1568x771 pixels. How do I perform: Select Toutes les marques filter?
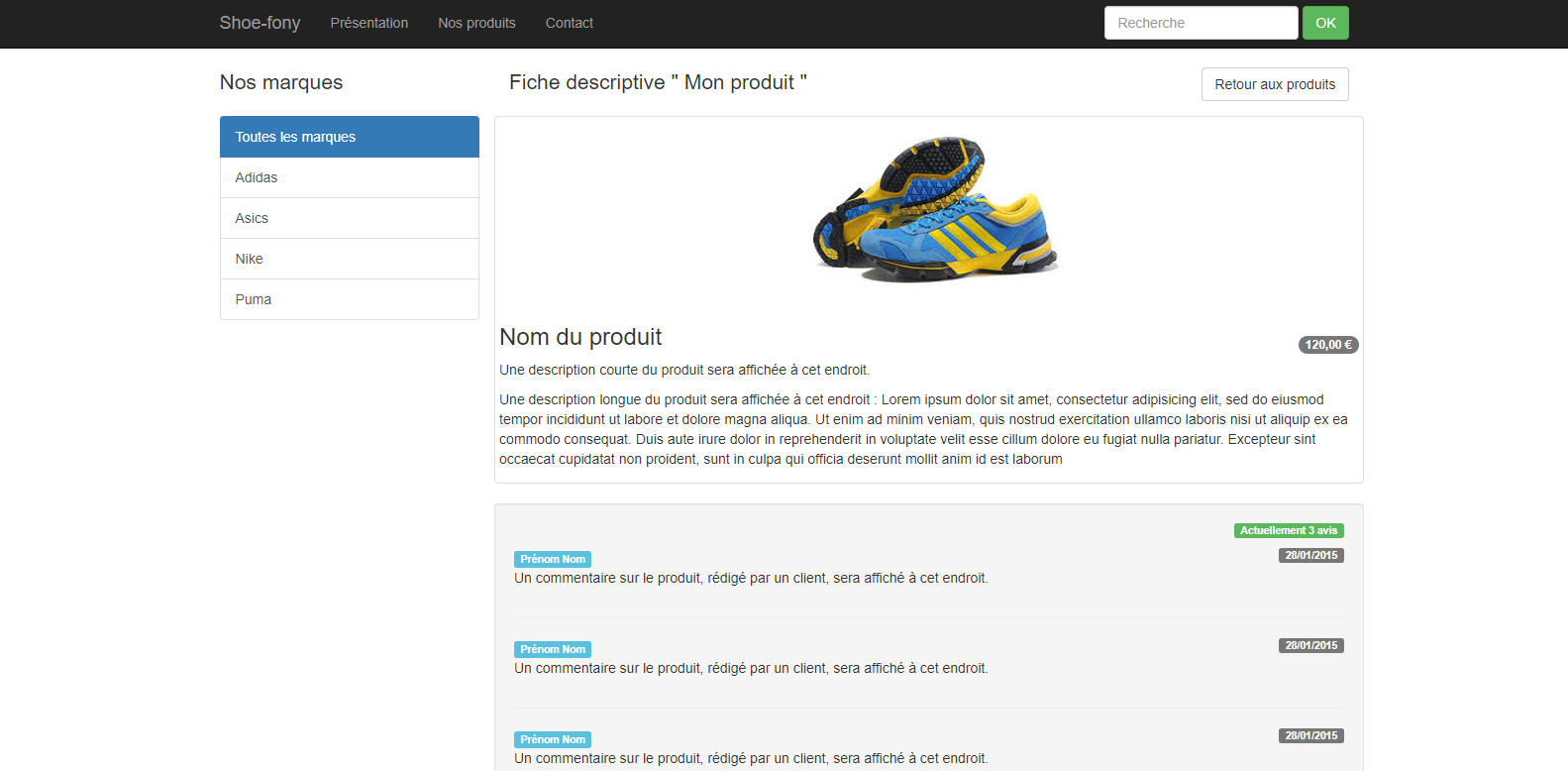coord(349,137)
